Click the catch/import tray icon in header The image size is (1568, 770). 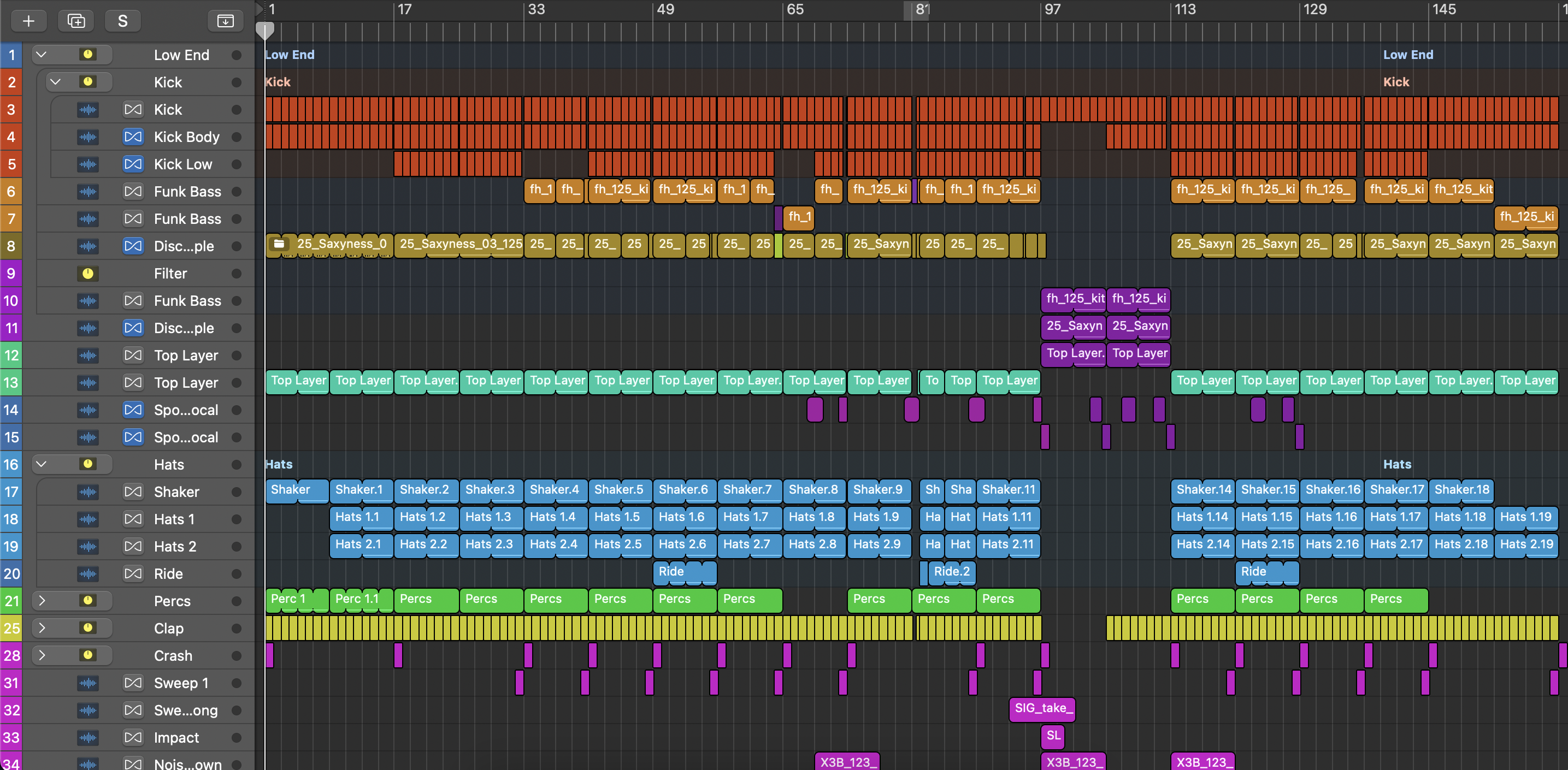(x=225, y=21)
